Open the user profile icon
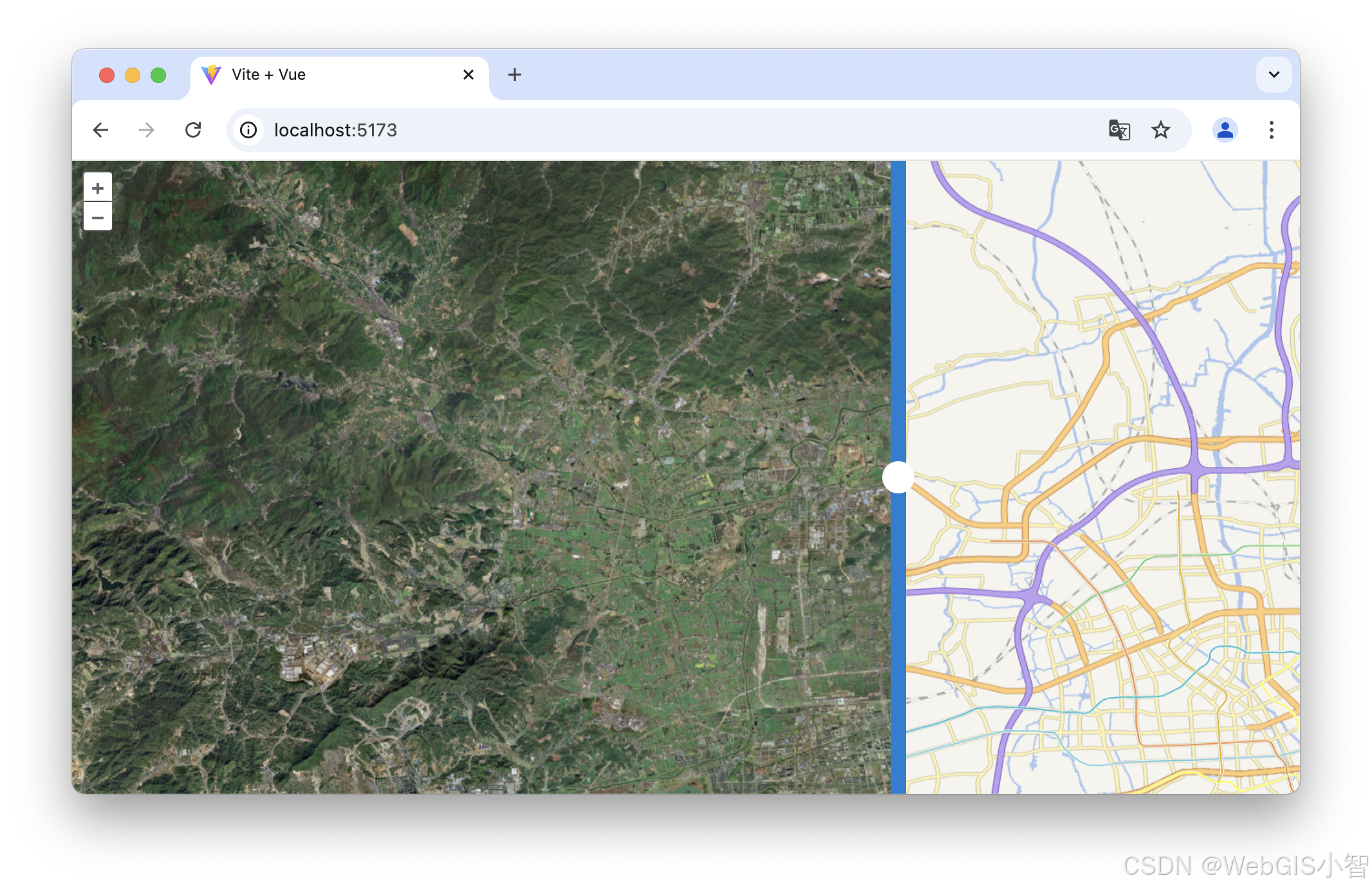The width and height of the screenshot is (1372, 889). point(1225,130)
